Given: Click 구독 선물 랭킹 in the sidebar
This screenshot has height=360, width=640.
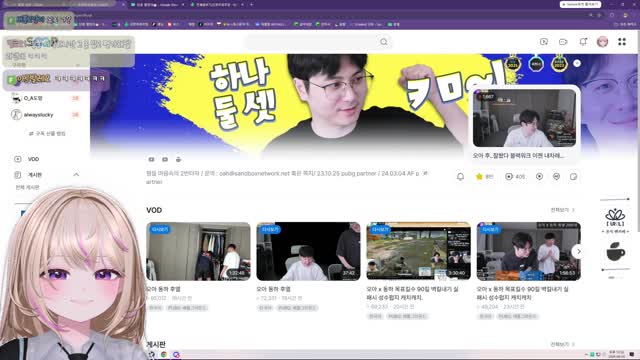Looking at the screenshot, I should point(47,133).
